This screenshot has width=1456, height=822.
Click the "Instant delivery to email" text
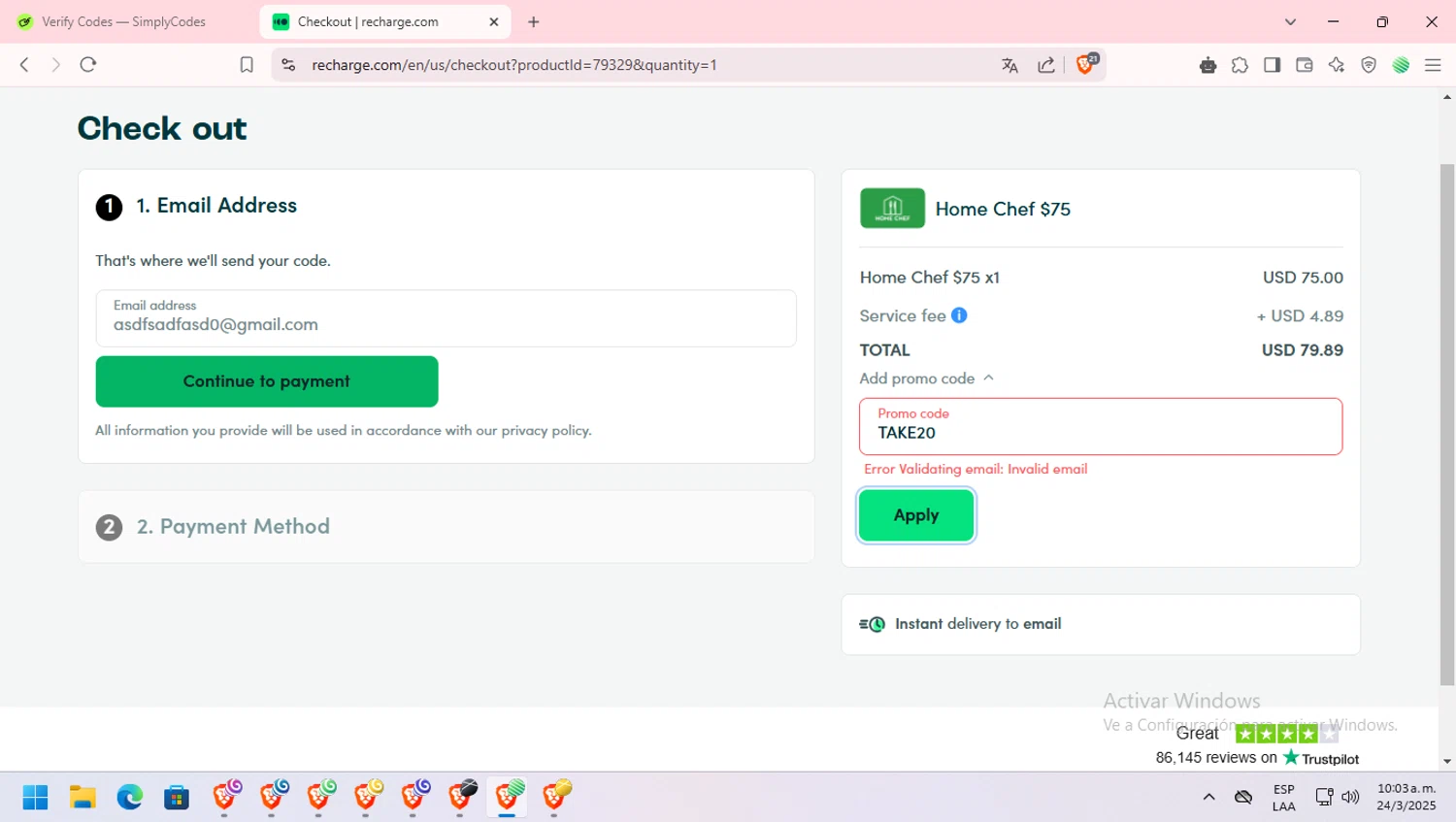(x=977, y=624)
